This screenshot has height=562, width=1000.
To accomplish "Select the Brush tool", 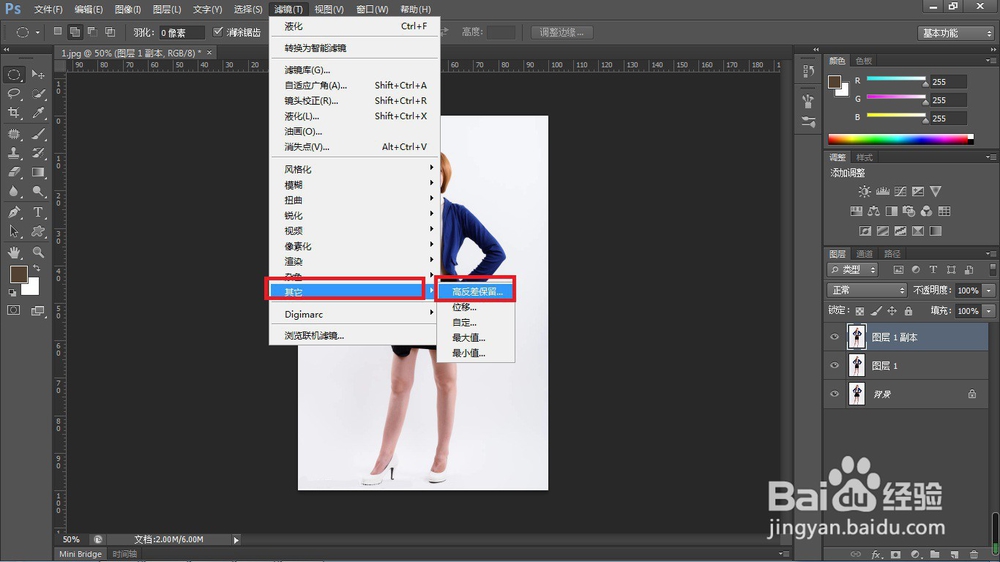I will click(38, 134).
